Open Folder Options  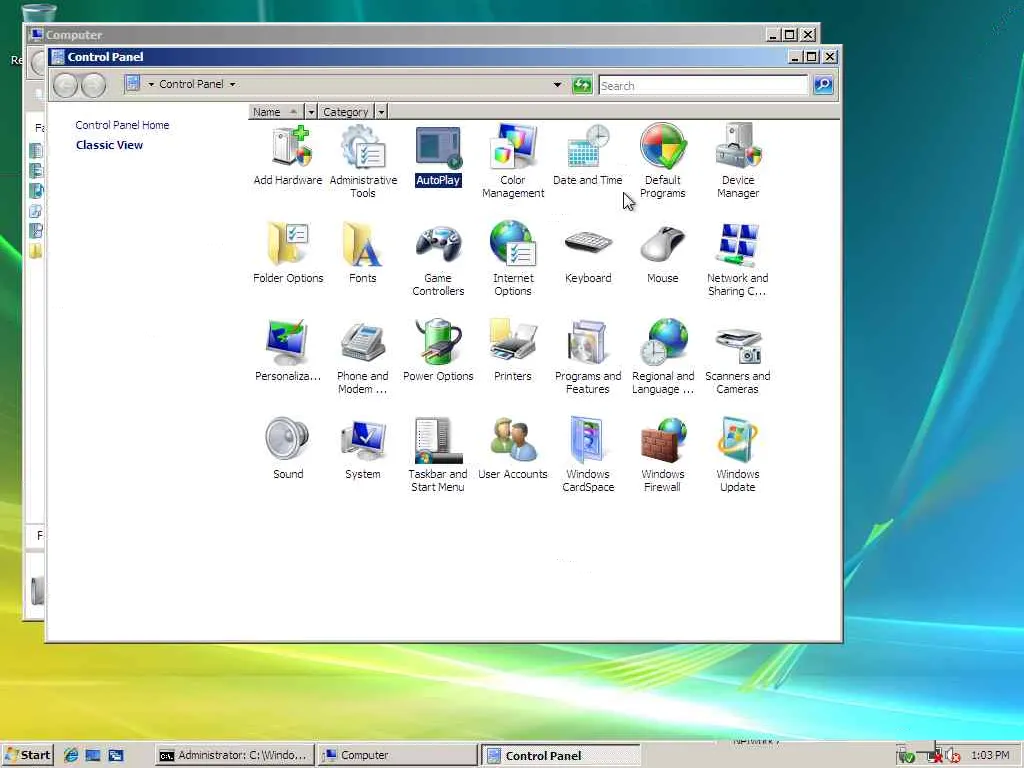(288, 253)
